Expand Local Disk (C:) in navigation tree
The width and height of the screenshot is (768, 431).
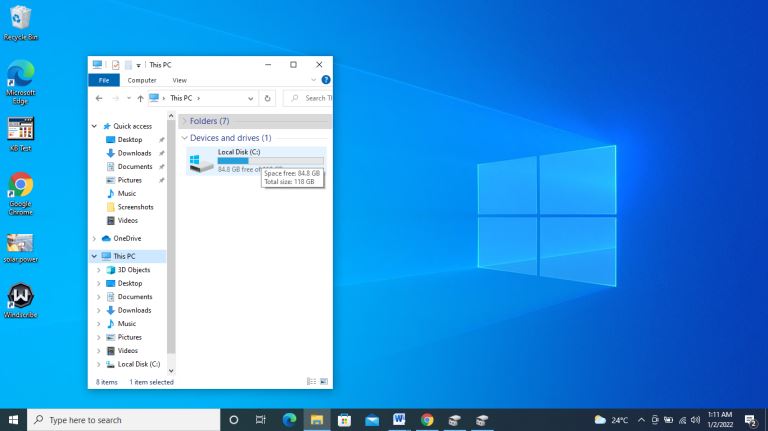[x=98, y=364]
